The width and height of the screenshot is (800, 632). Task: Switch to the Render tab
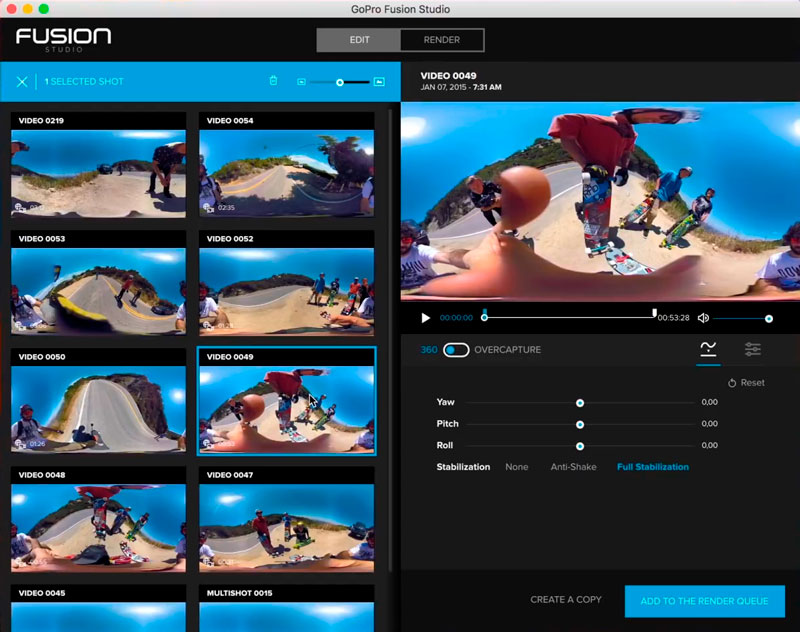tap(442, 40)
